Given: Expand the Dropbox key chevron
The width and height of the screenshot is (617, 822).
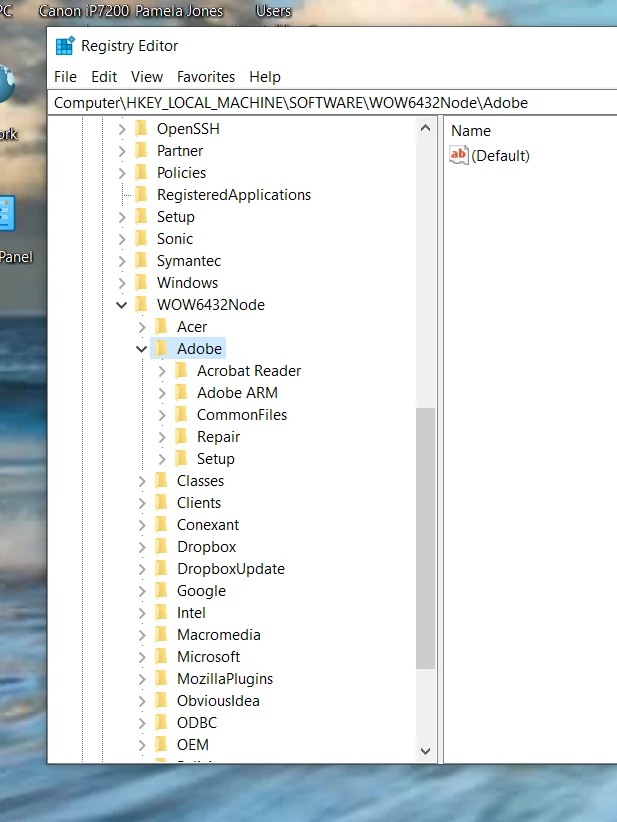Looking at the screenshot, I should tap(142, 547).
